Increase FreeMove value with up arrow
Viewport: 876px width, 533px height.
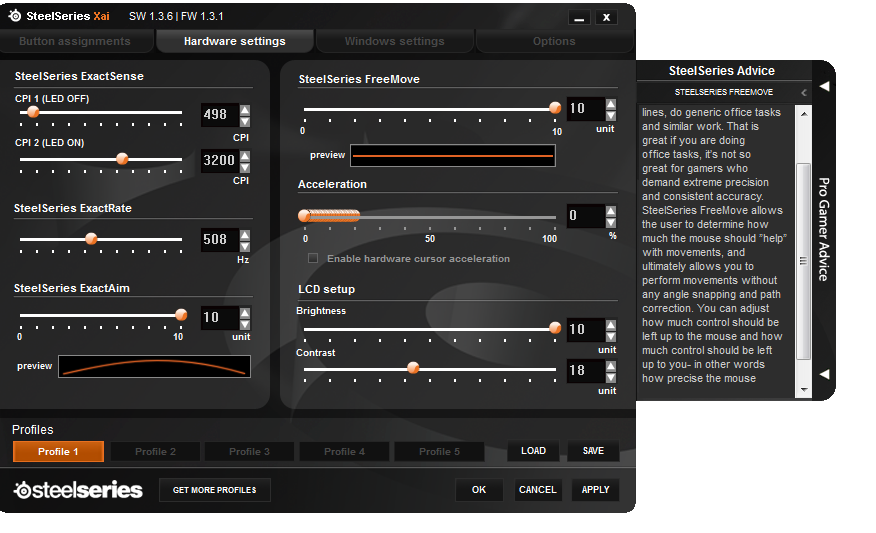click(x=611, y=102)
